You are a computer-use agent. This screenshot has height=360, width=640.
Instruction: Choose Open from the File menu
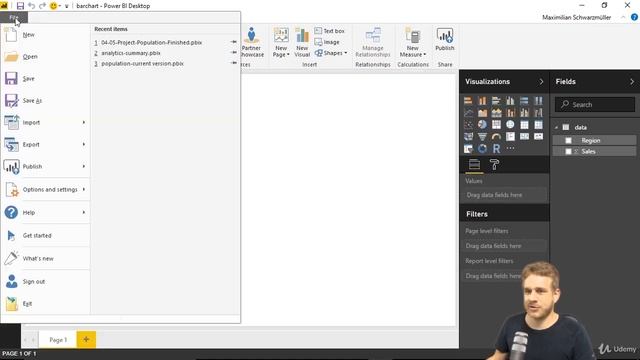click(45, 57)
